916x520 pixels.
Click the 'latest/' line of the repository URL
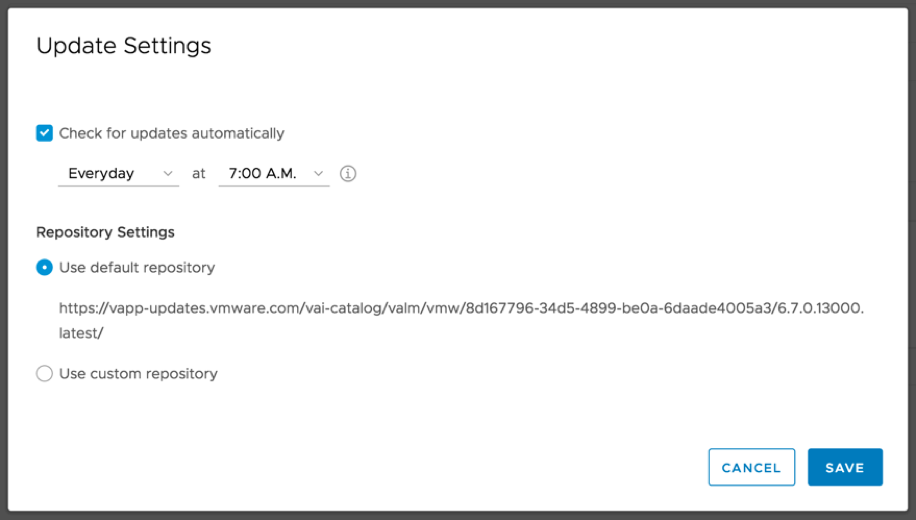(81, 333)
